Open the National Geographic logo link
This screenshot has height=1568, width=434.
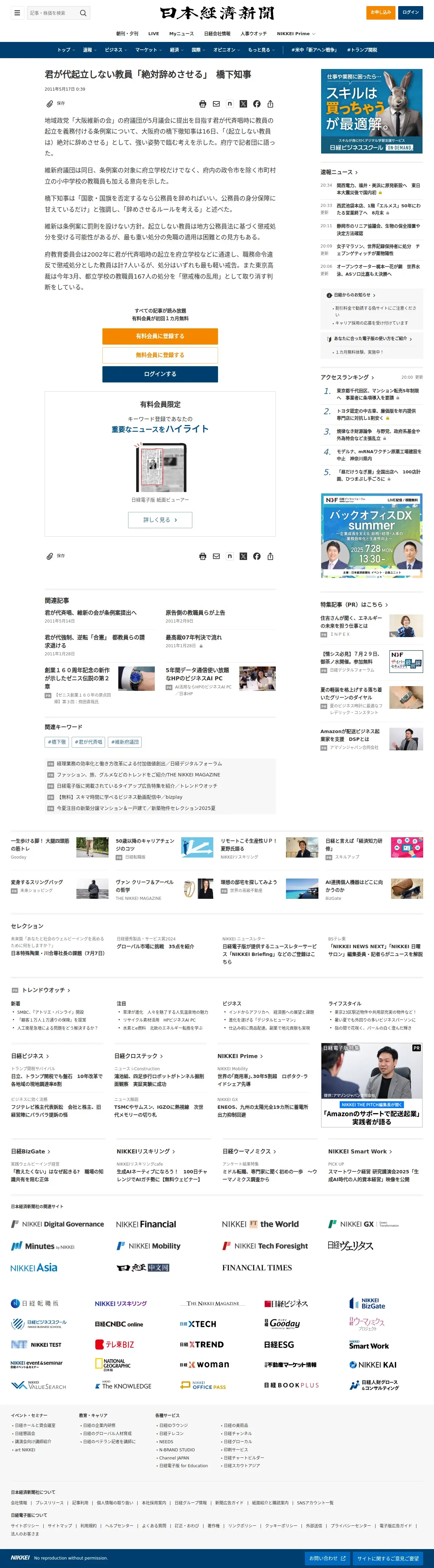[113, 1365]
